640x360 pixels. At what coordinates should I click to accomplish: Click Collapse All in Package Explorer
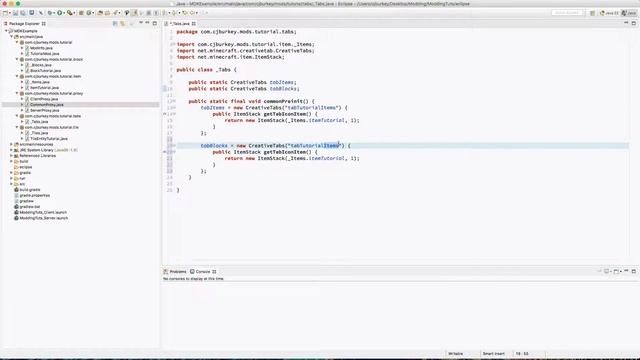[x=115, y=24]
